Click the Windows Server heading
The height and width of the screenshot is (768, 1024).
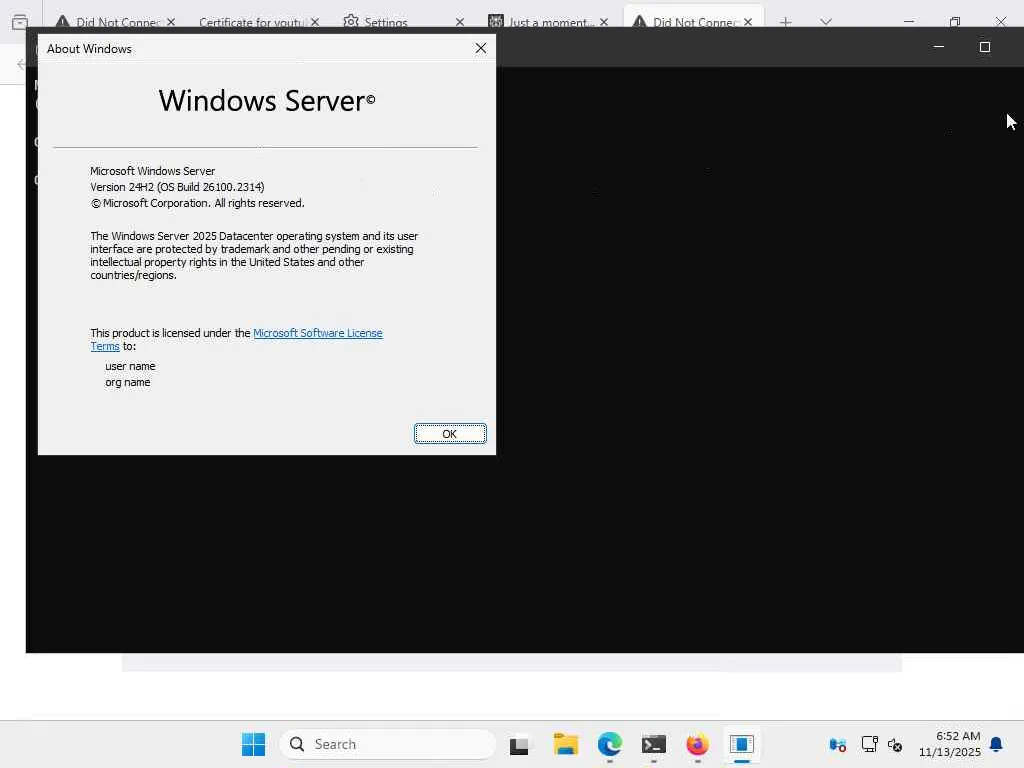pyautogui.click(x=266, y=101)
